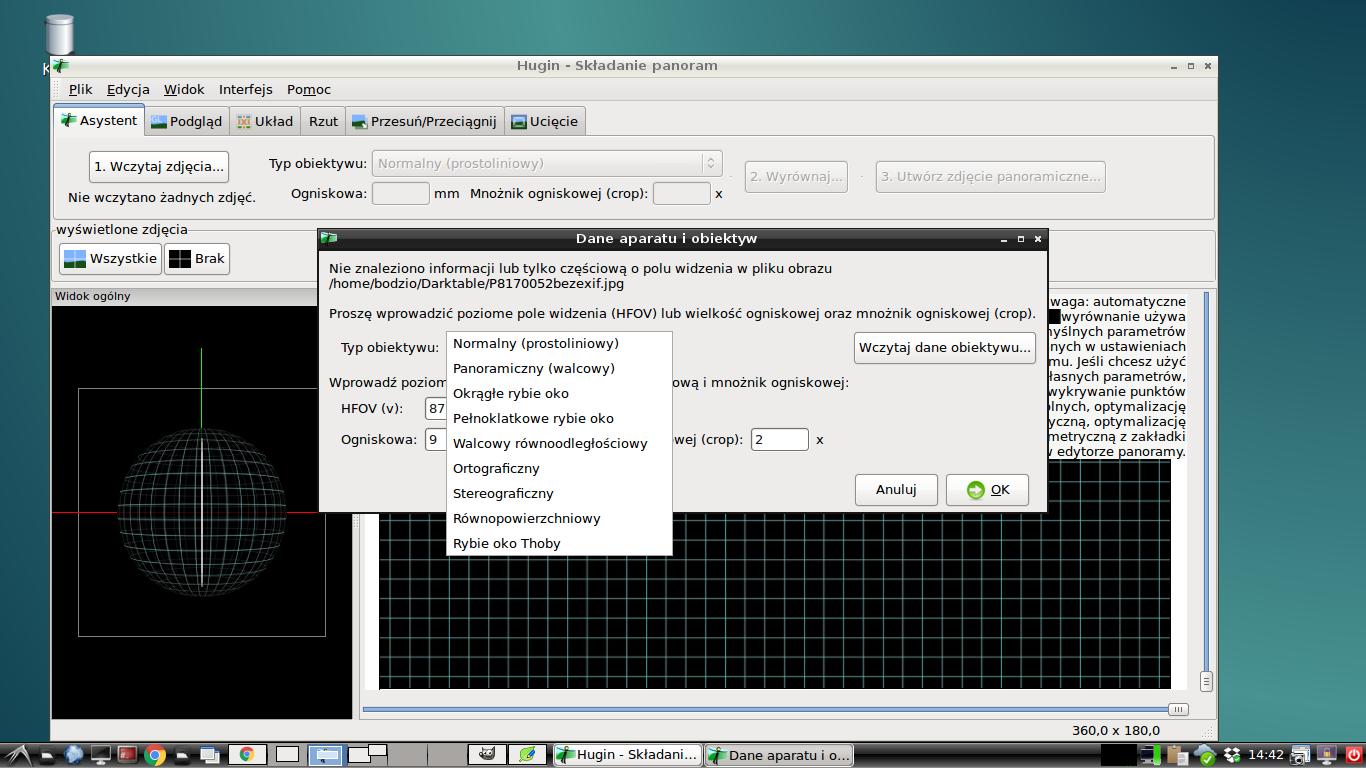
Task: Open the clipboard manager tray icon
Action: (1180, 755)
